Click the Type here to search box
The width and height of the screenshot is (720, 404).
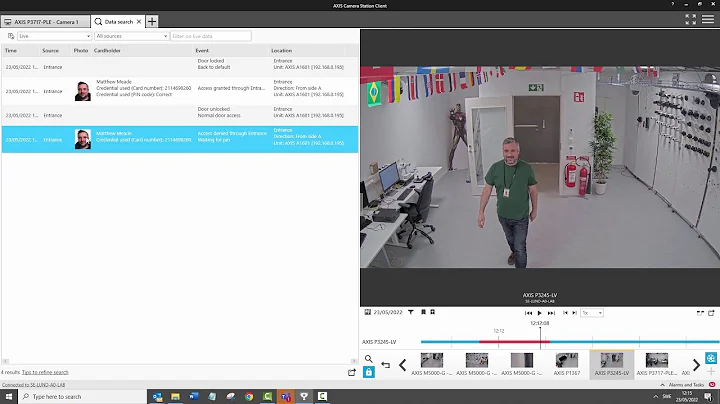coord(83,396)
